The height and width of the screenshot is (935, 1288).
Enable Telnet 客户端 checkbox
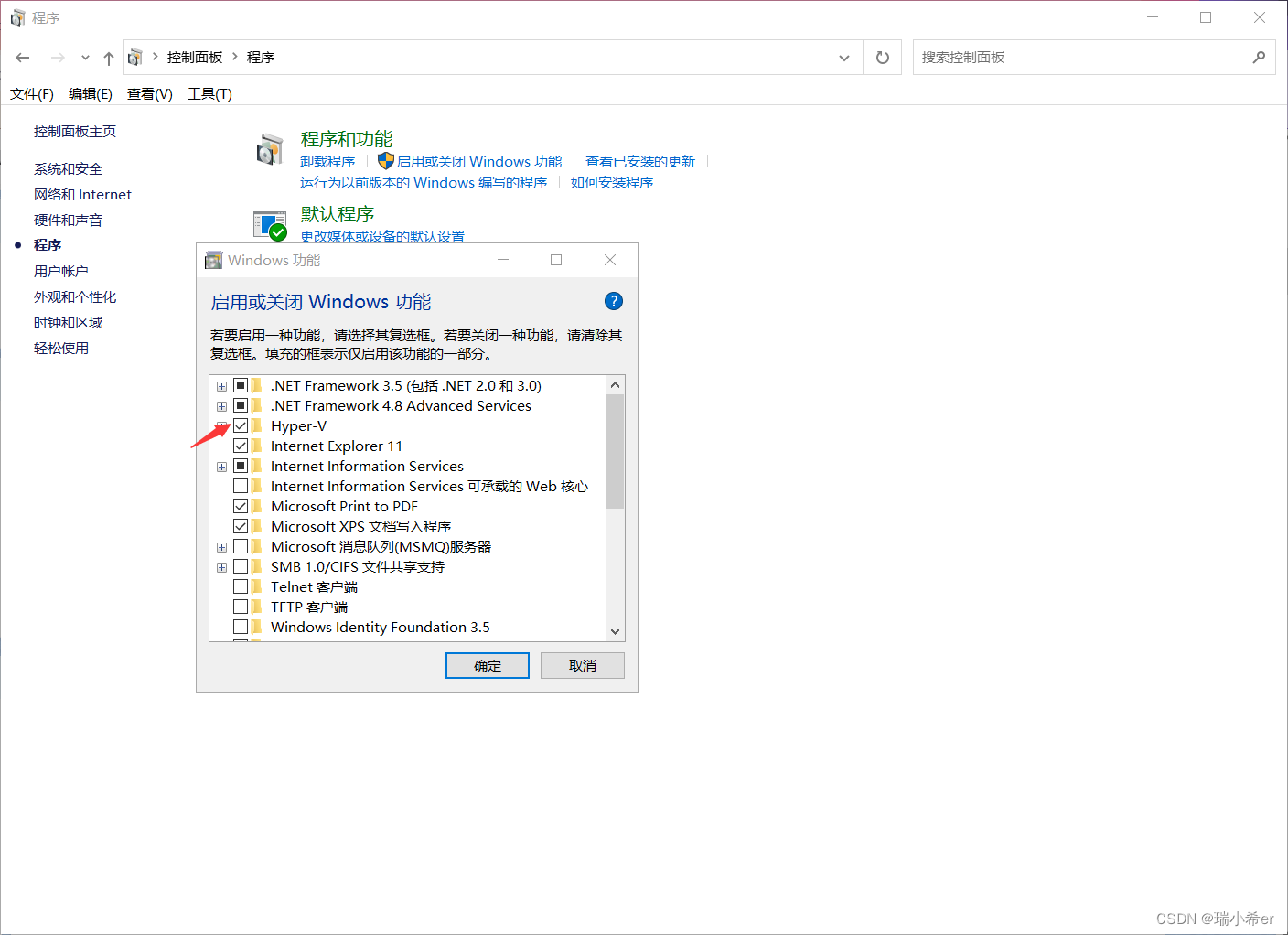pos(241,586)
